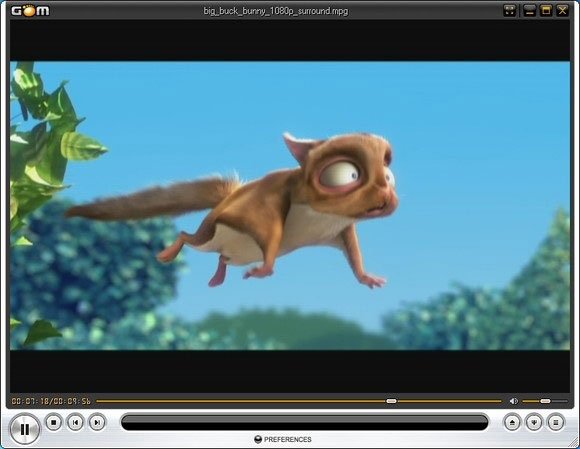Viewport: 580px width, 449px height.
Task: Skip to the previous track
Action: (x=75, y=422)
